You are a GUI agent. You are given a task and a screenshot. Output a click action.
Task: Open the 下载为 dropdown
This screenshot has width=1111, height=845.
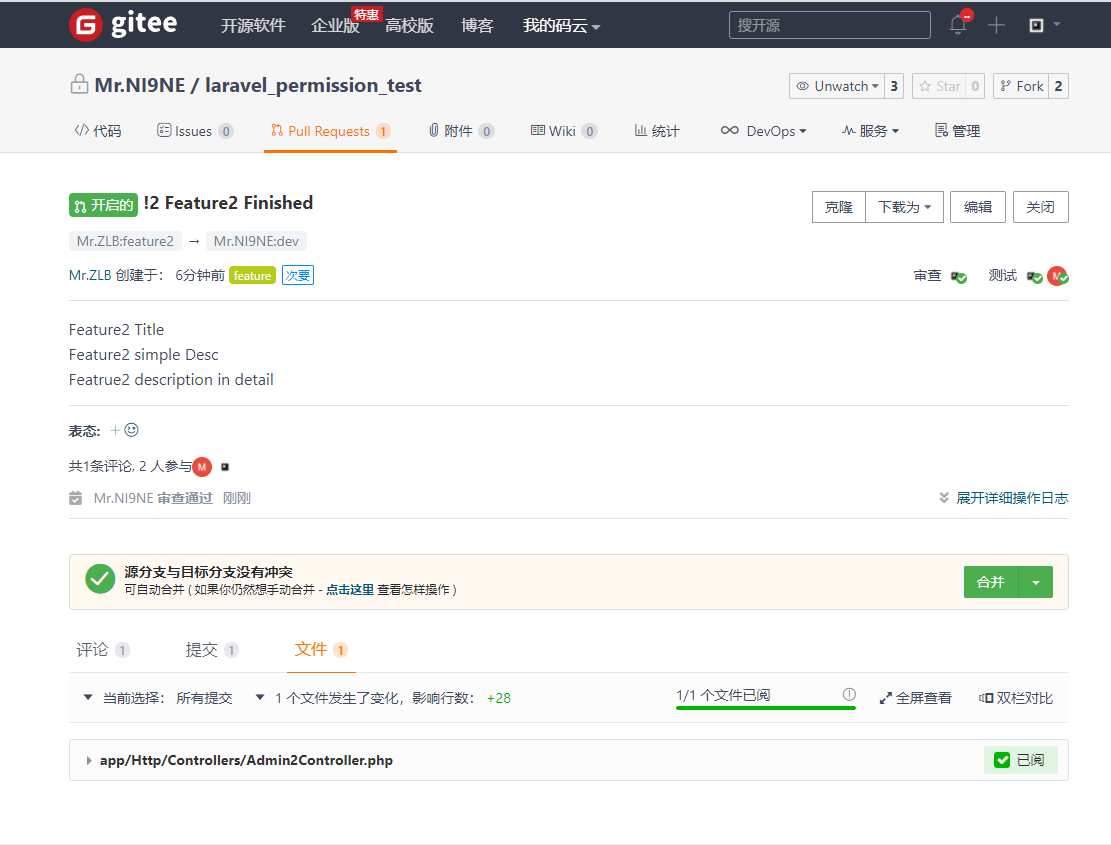pyautogui.click(x=903, y=207)
